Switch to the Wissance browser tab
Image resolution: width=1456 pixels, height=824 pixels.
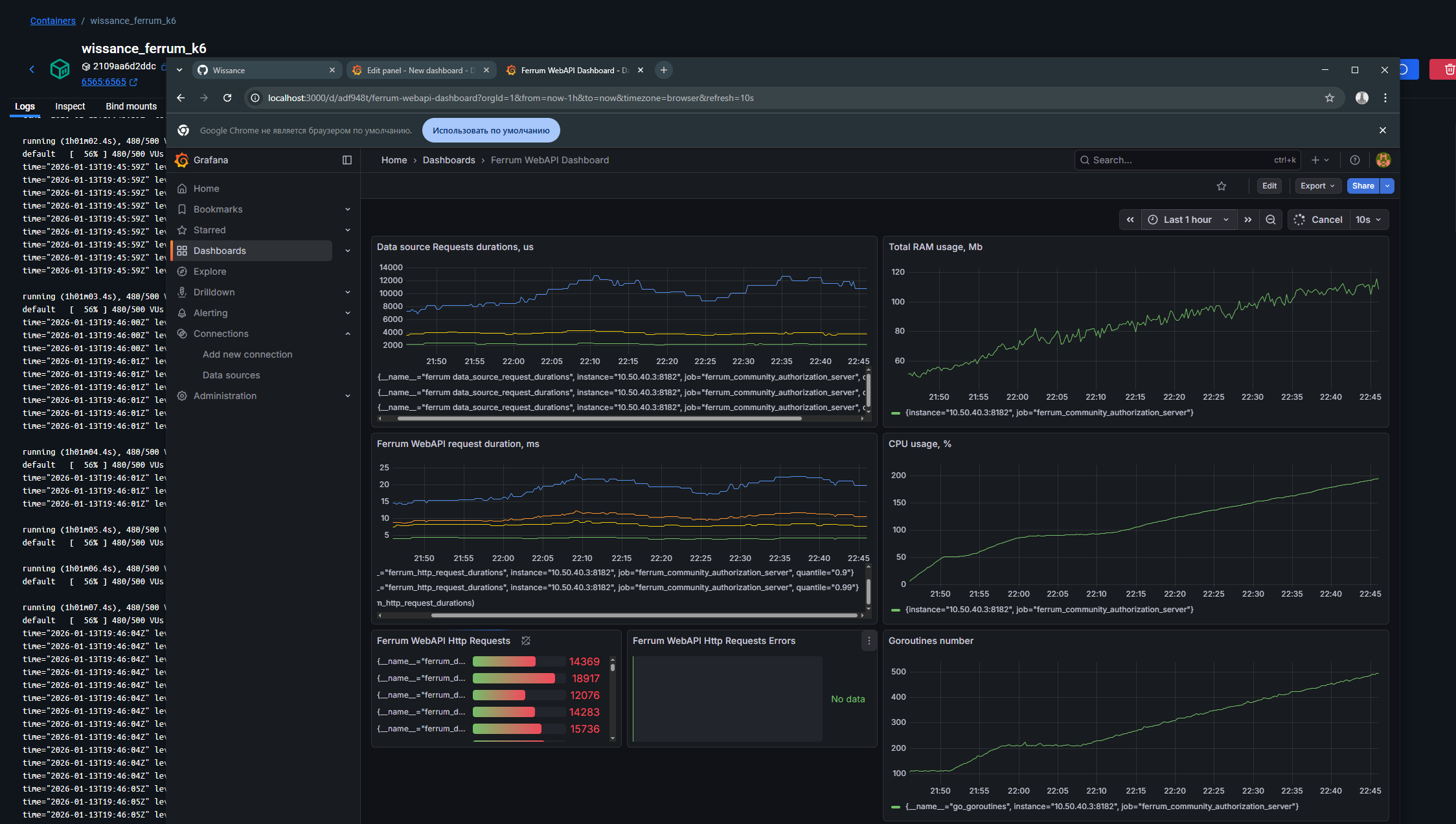click(229, 69)
